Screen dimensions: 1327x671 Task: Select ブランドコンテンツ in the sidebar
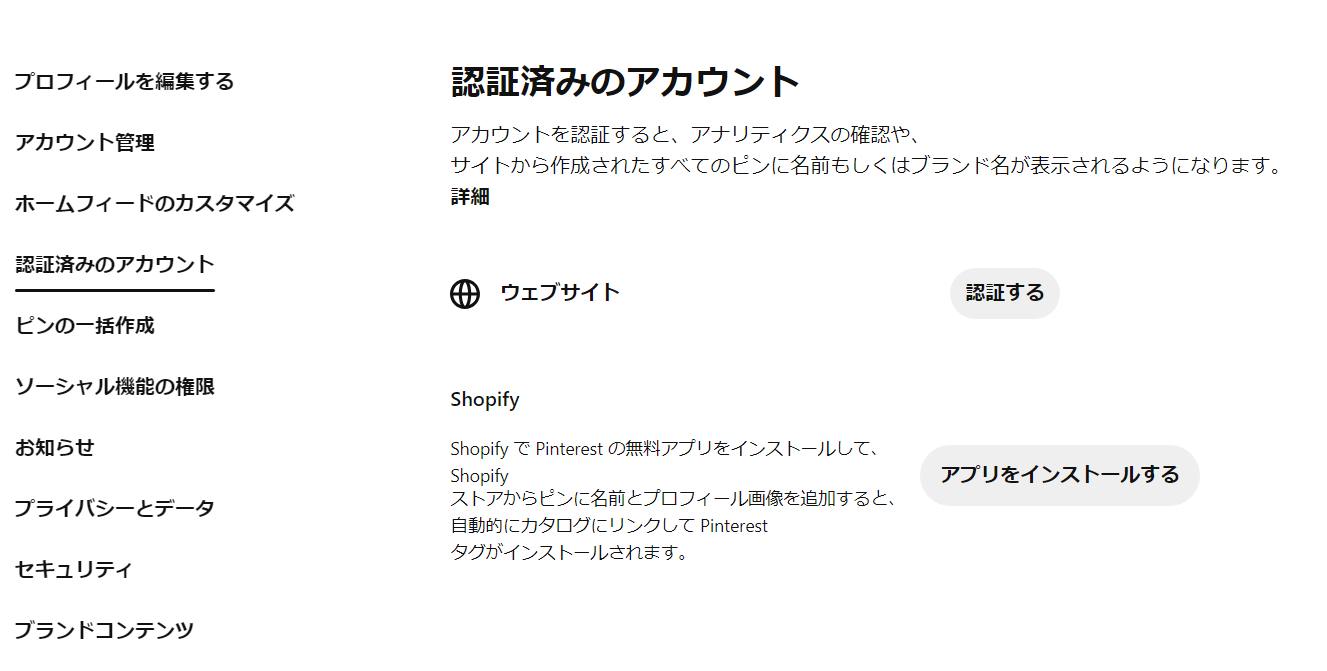point(104,630)
